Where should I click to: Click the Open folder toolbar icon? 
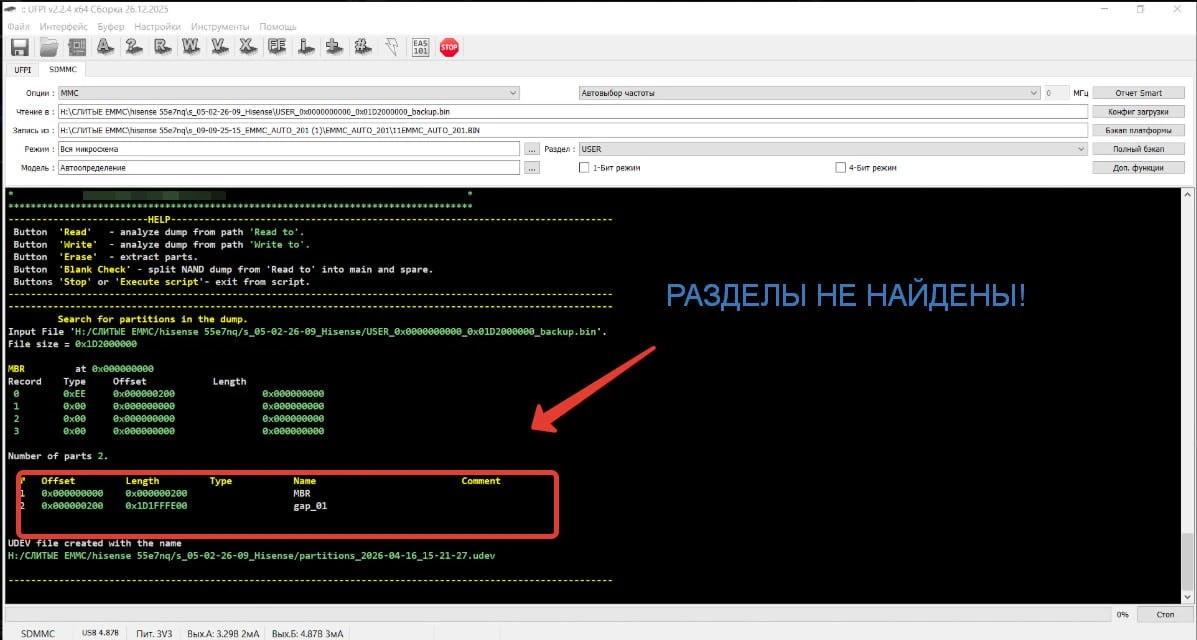(49, 47)
